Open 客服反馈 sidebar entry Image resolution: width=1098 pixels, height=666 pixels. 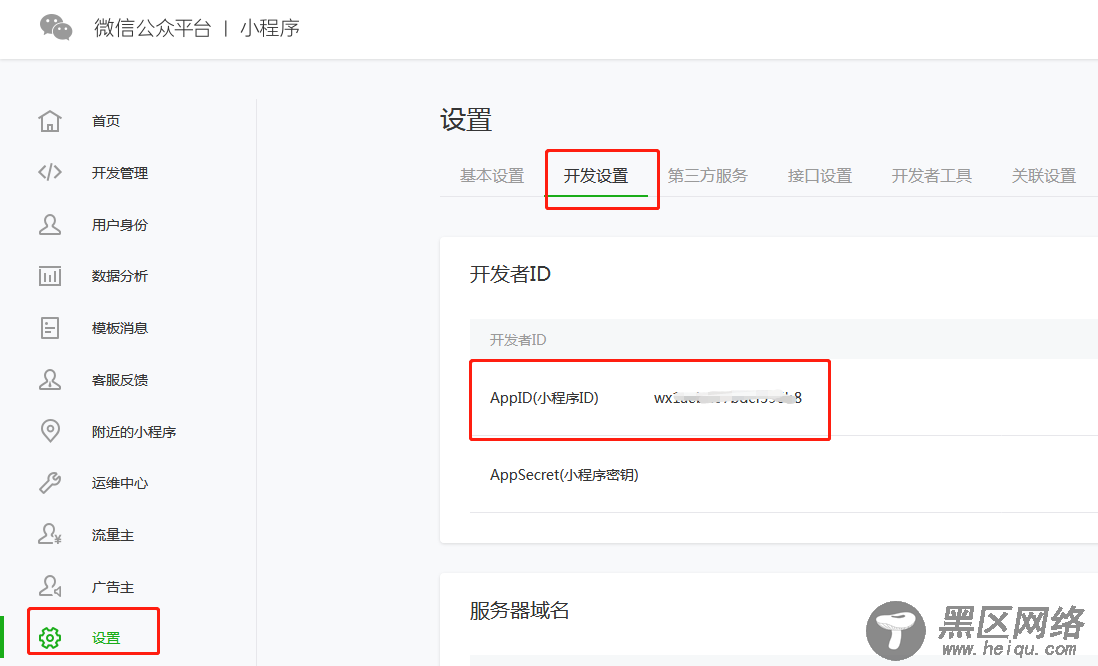(x=120, y=380)
